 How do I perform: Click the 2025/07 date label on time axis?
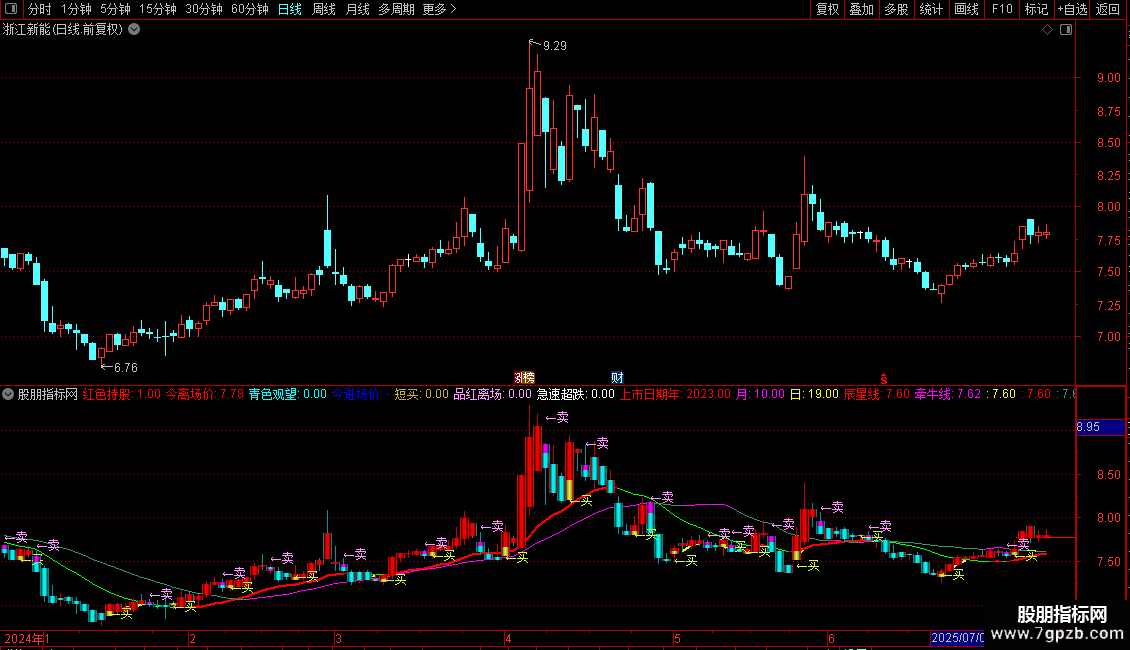tap(958, 638)
